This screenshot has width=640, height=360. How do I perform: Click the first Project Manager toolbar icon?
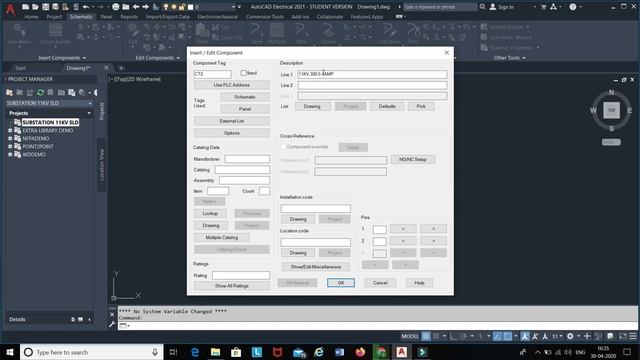pos(10,93)
